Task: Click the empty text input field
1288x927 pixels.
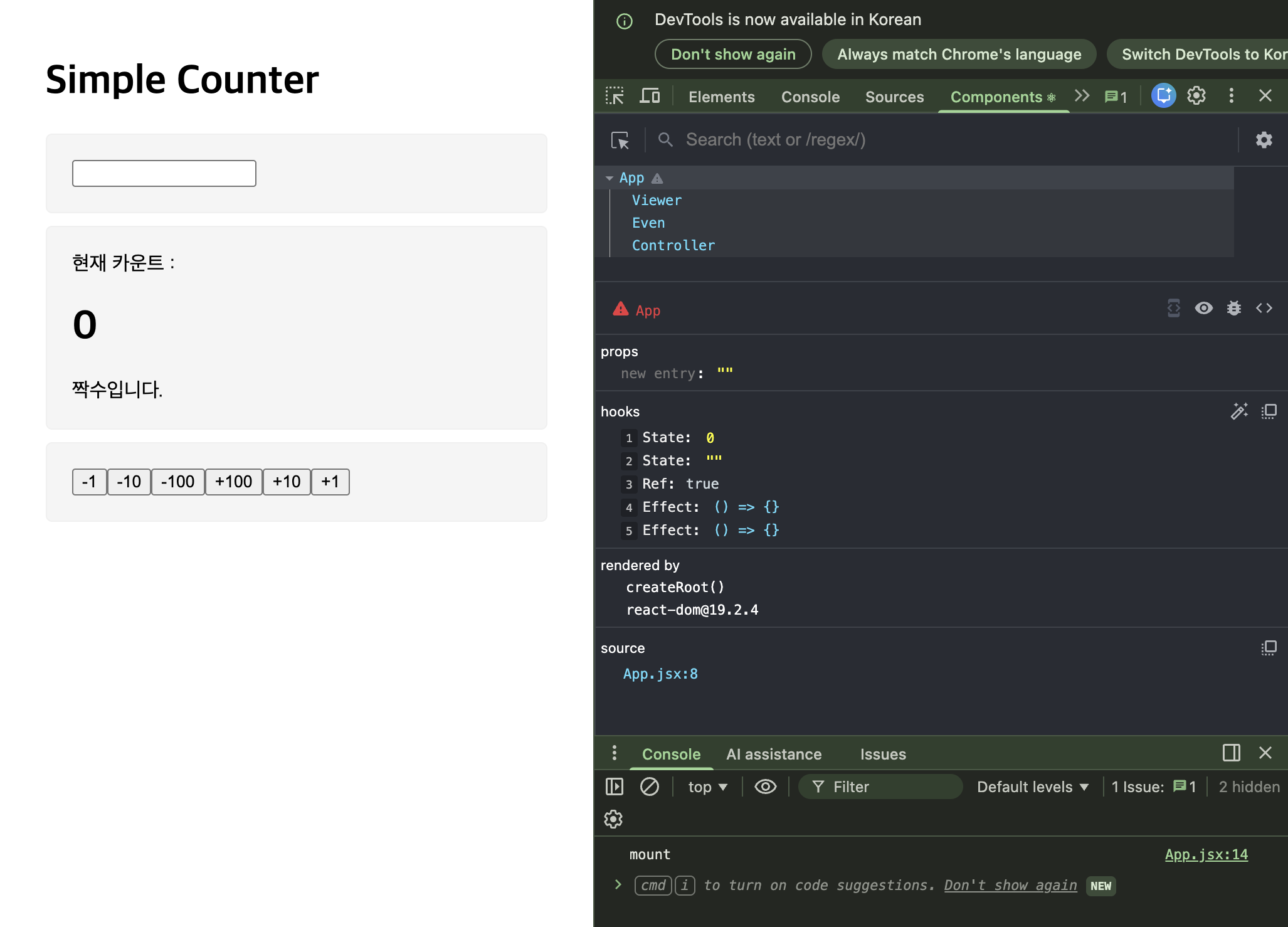Action: click(164, 173)
